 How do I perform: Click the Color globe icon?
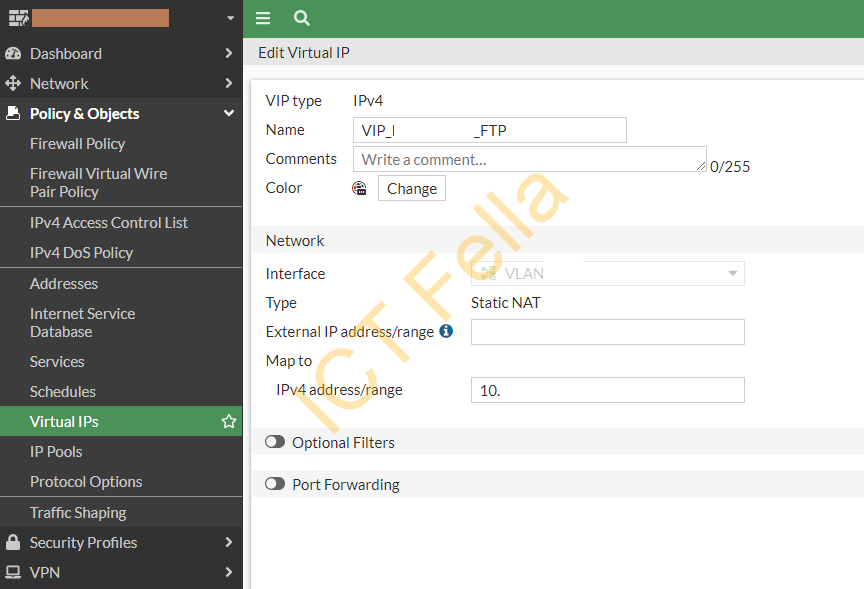[359, 188]
